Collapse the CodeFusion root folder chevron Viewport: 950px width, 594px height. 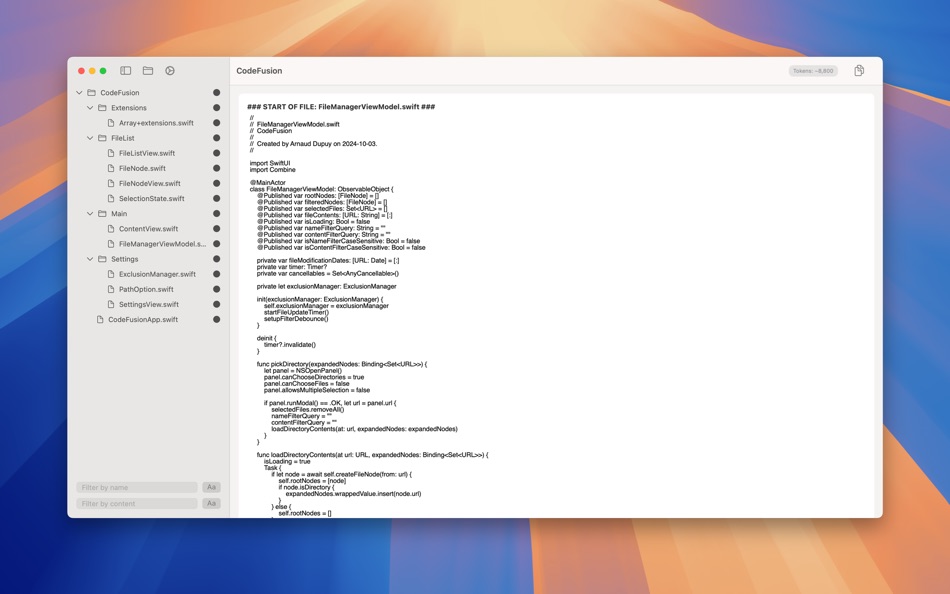[x=79, y=93]
